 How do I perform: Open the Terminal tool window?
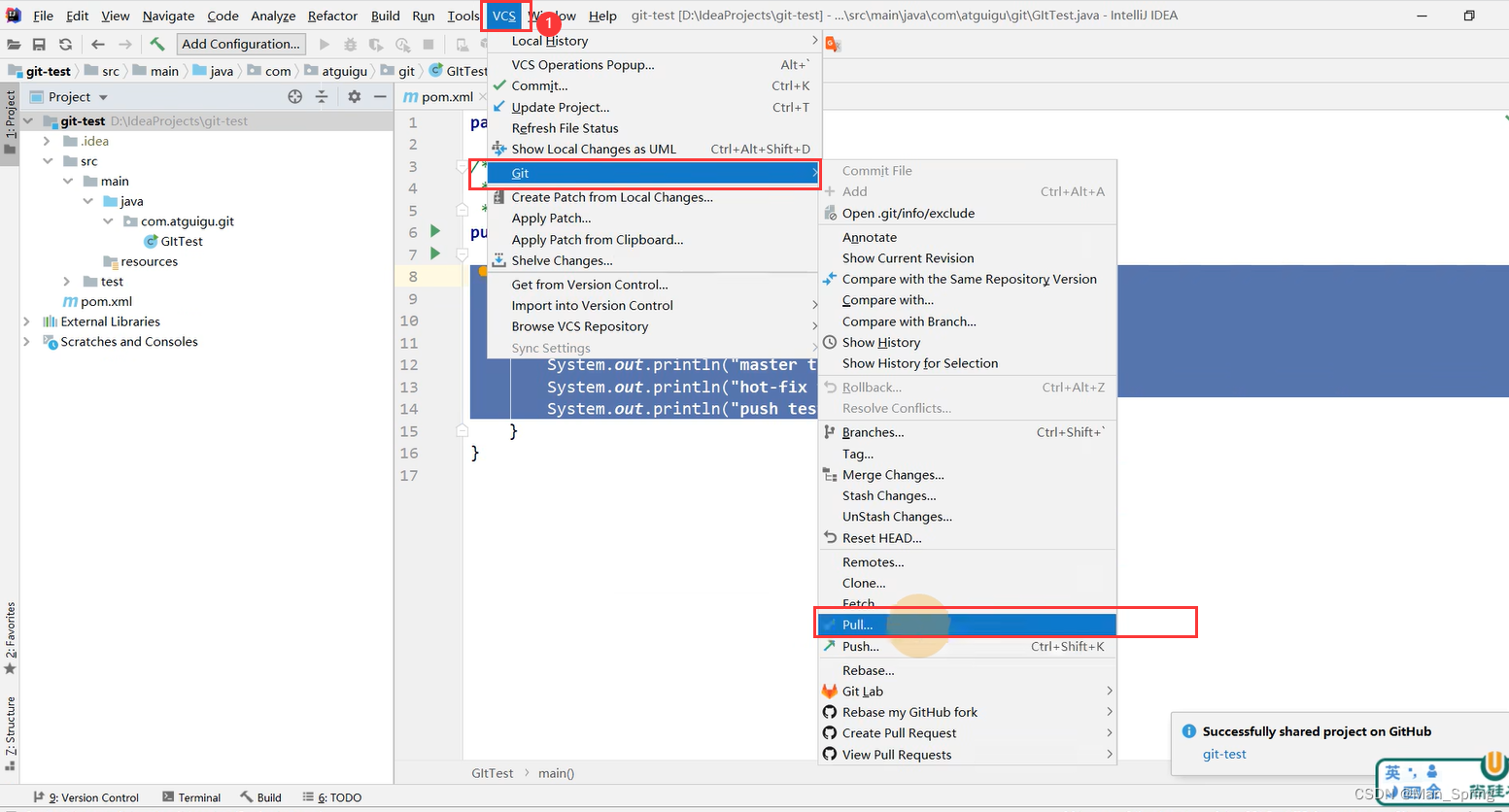click(x=191, y=797)
